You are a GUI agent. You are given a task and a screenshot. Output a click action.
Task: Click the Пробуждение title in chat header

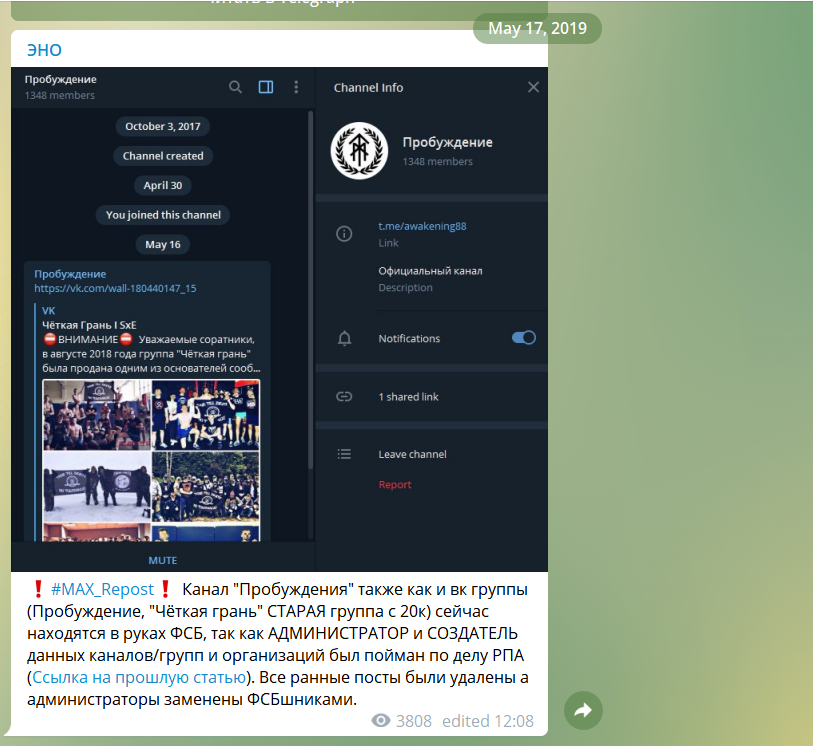tap(61, 79)
